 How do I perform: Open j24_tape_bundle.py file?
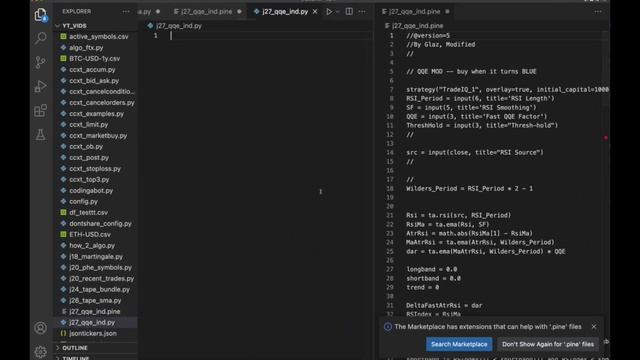coord(99,289)
